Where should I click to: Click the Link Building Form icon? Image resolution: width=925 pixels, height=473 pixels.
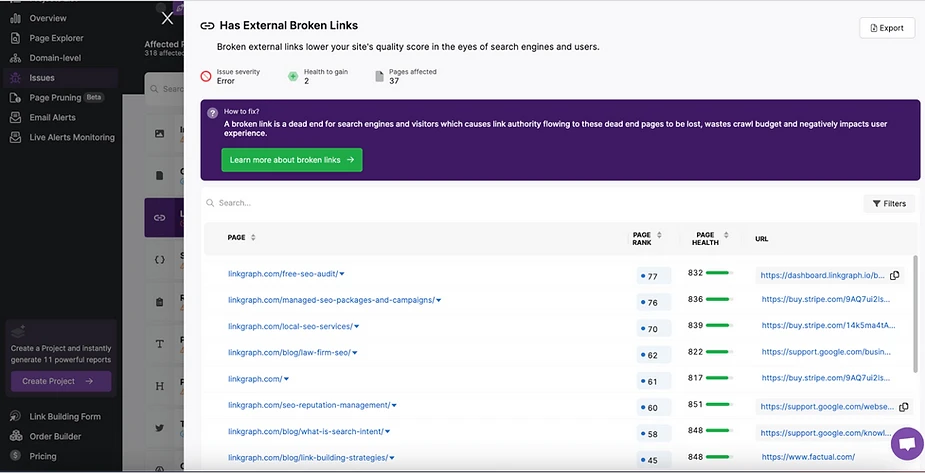coord(16,416)
